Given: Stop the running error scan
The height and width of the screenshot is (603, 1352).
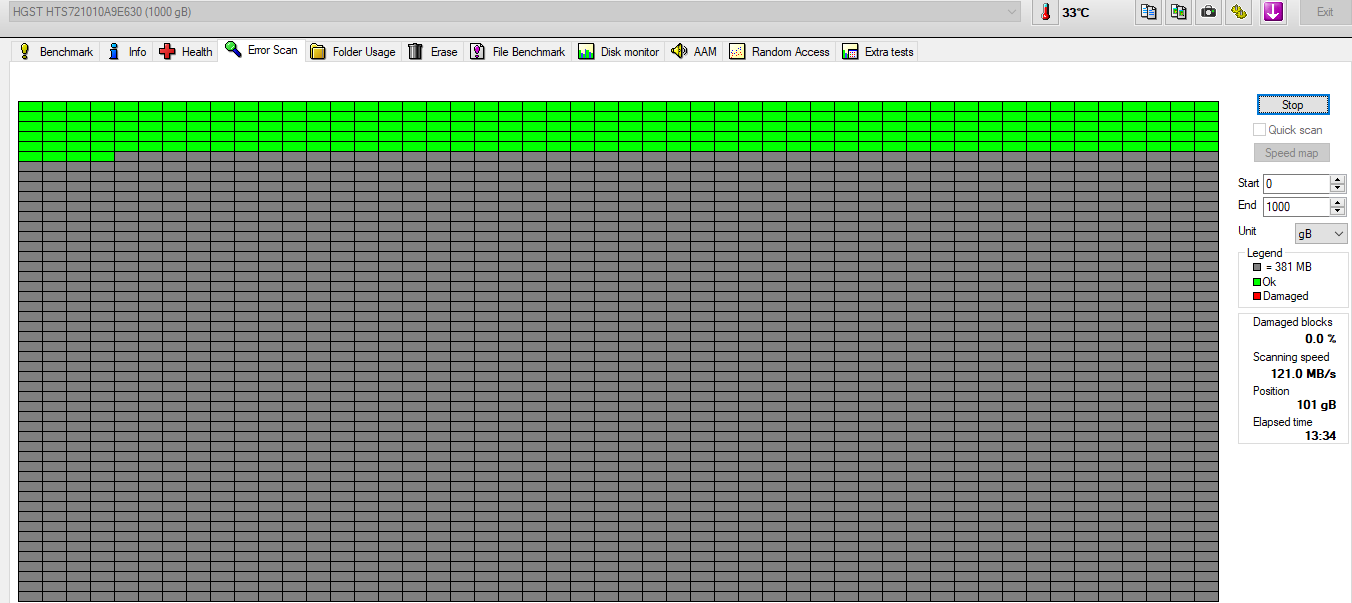Looking at the screenshot, I should [x=1292, y=104].
